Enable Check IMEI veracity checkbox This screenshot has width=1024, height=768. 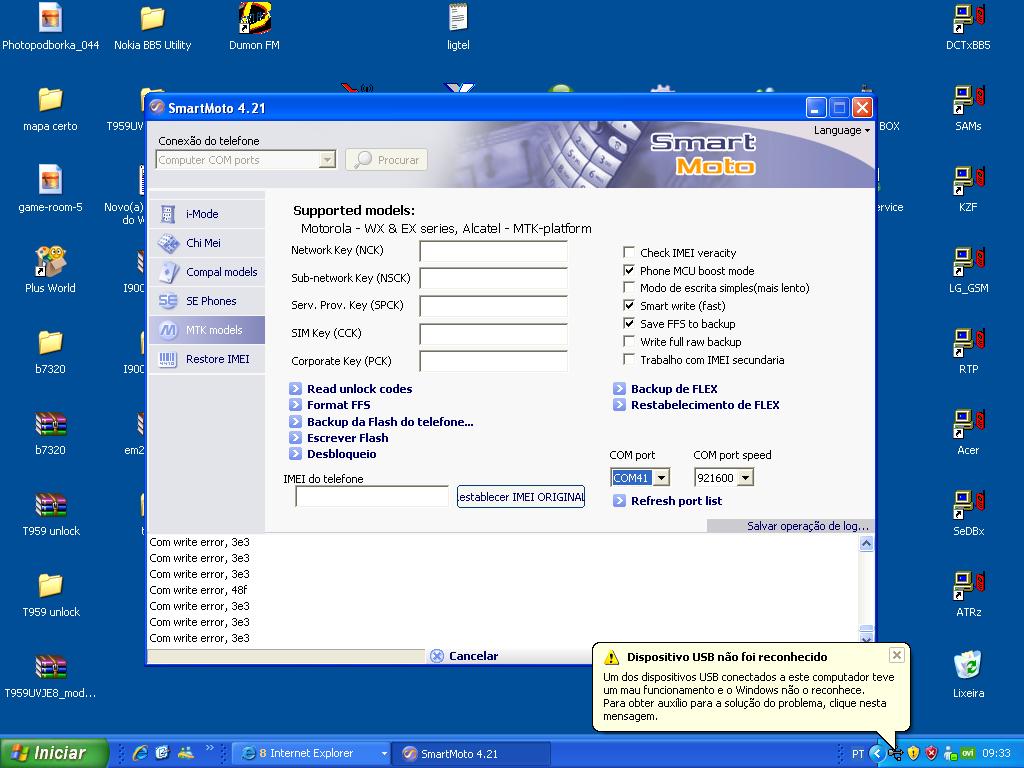tap(629, 252)
